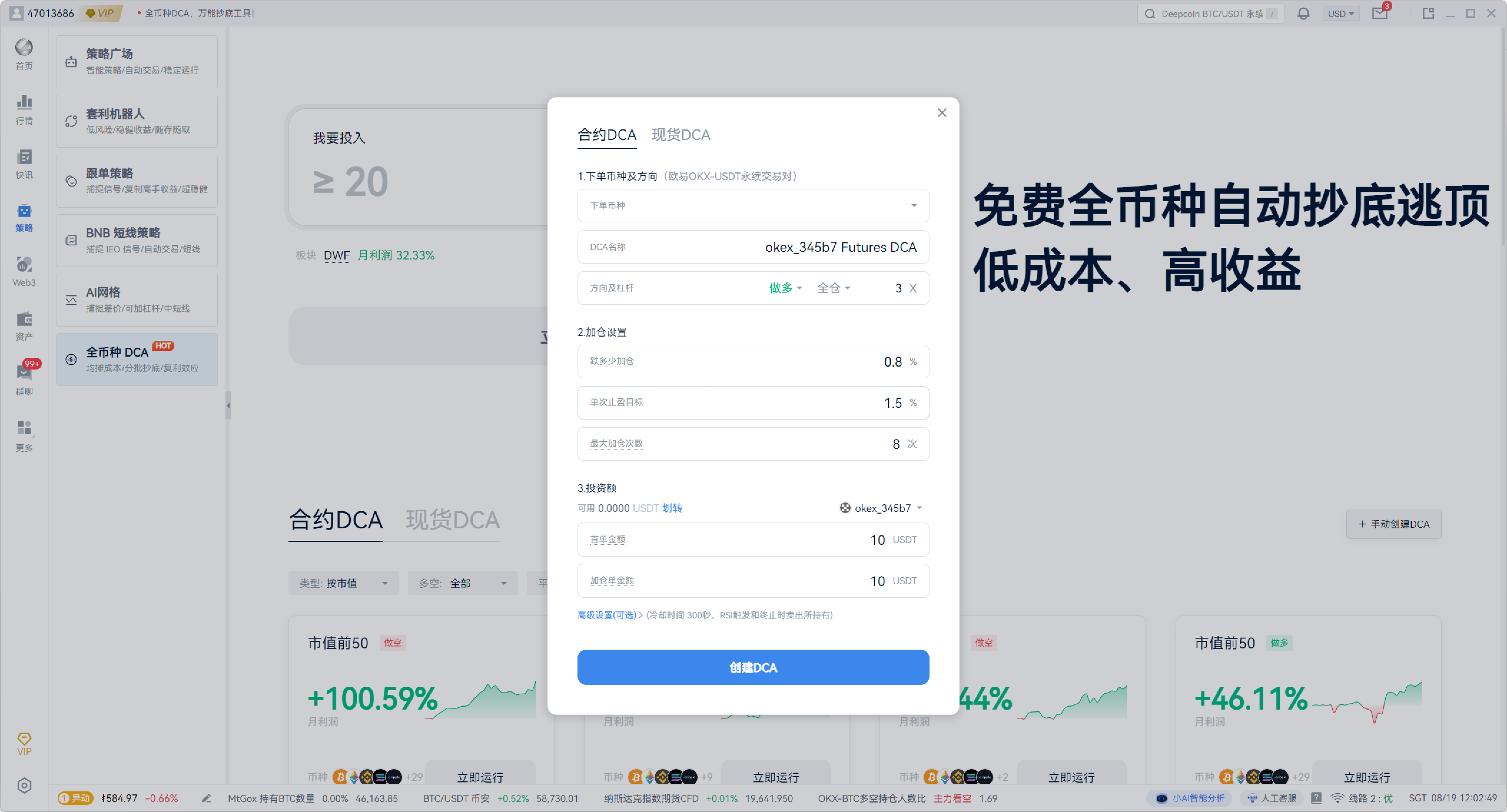
Task: Click the 行情 market icon
Action: (x=25, y=110)
